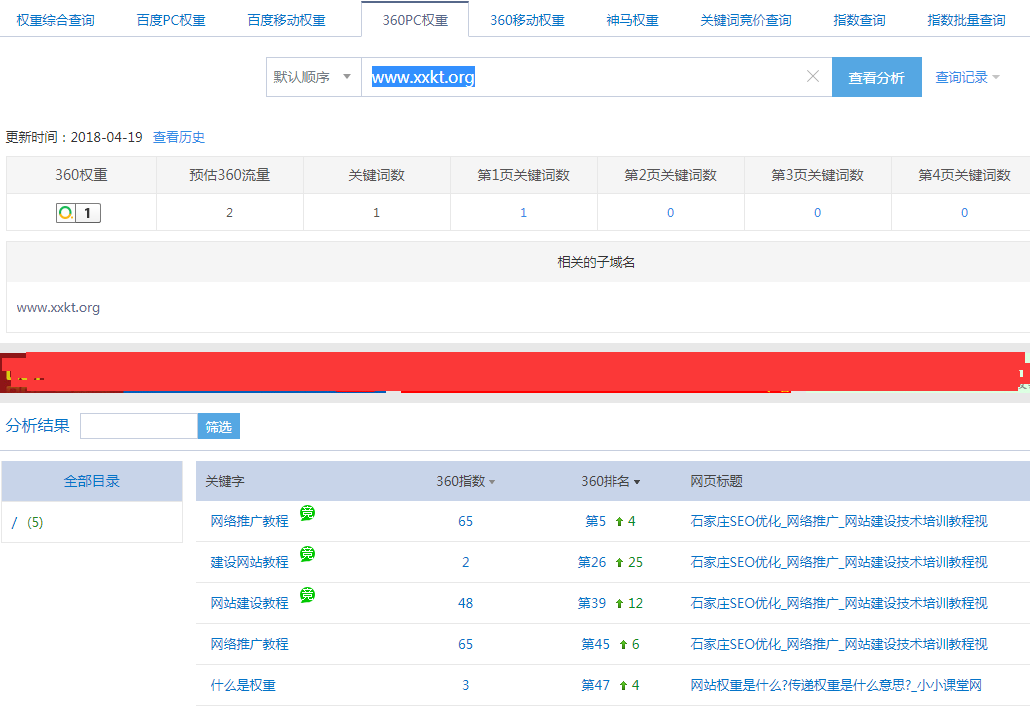Click the green 竞 icon beside 网络推广教程
Image resolution: width=1030 pixels, height=714 pixels.
(x=307, y=513)
